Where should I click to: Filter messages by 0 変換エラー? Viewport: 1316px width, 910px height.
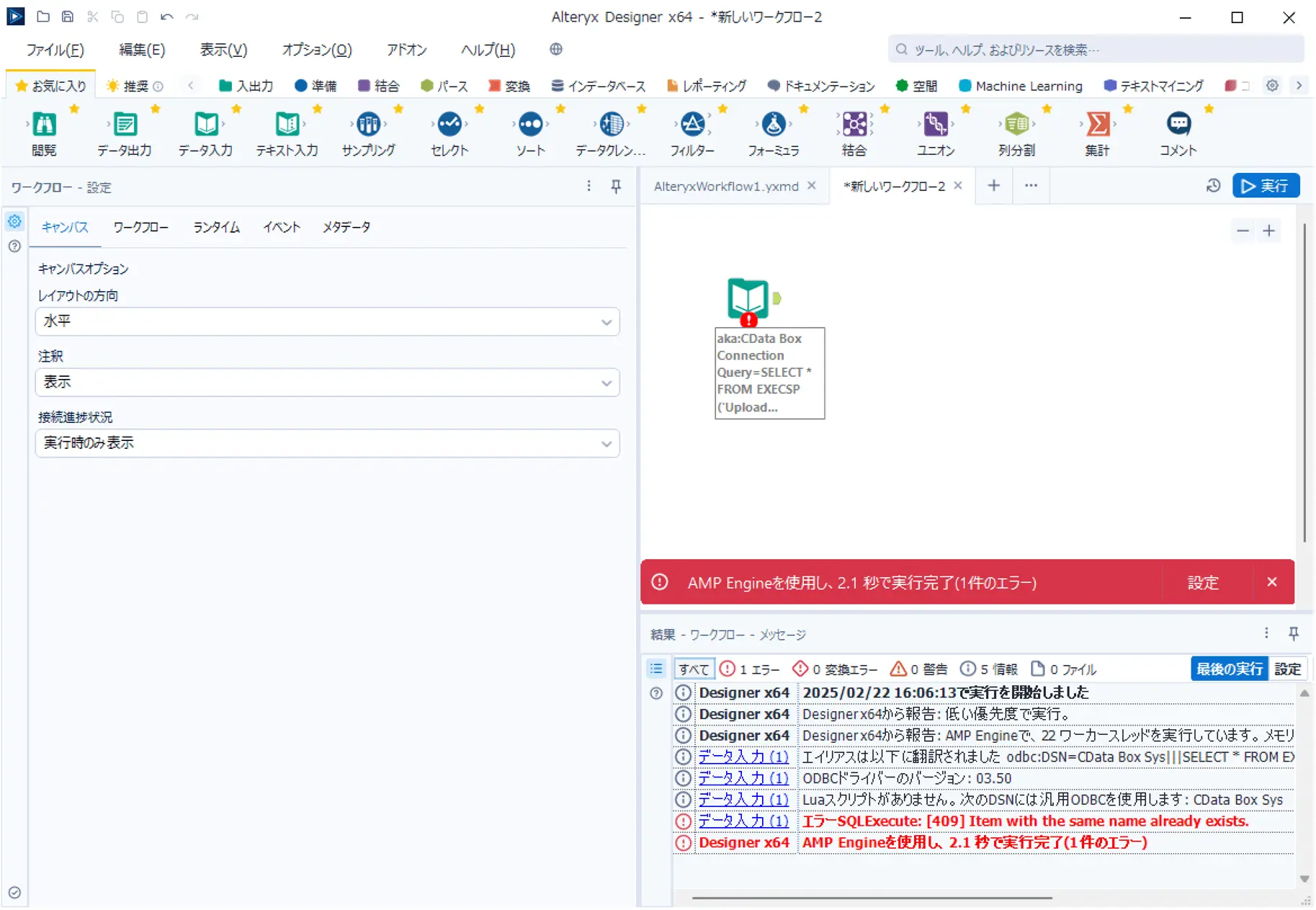(x=835, y=669)
